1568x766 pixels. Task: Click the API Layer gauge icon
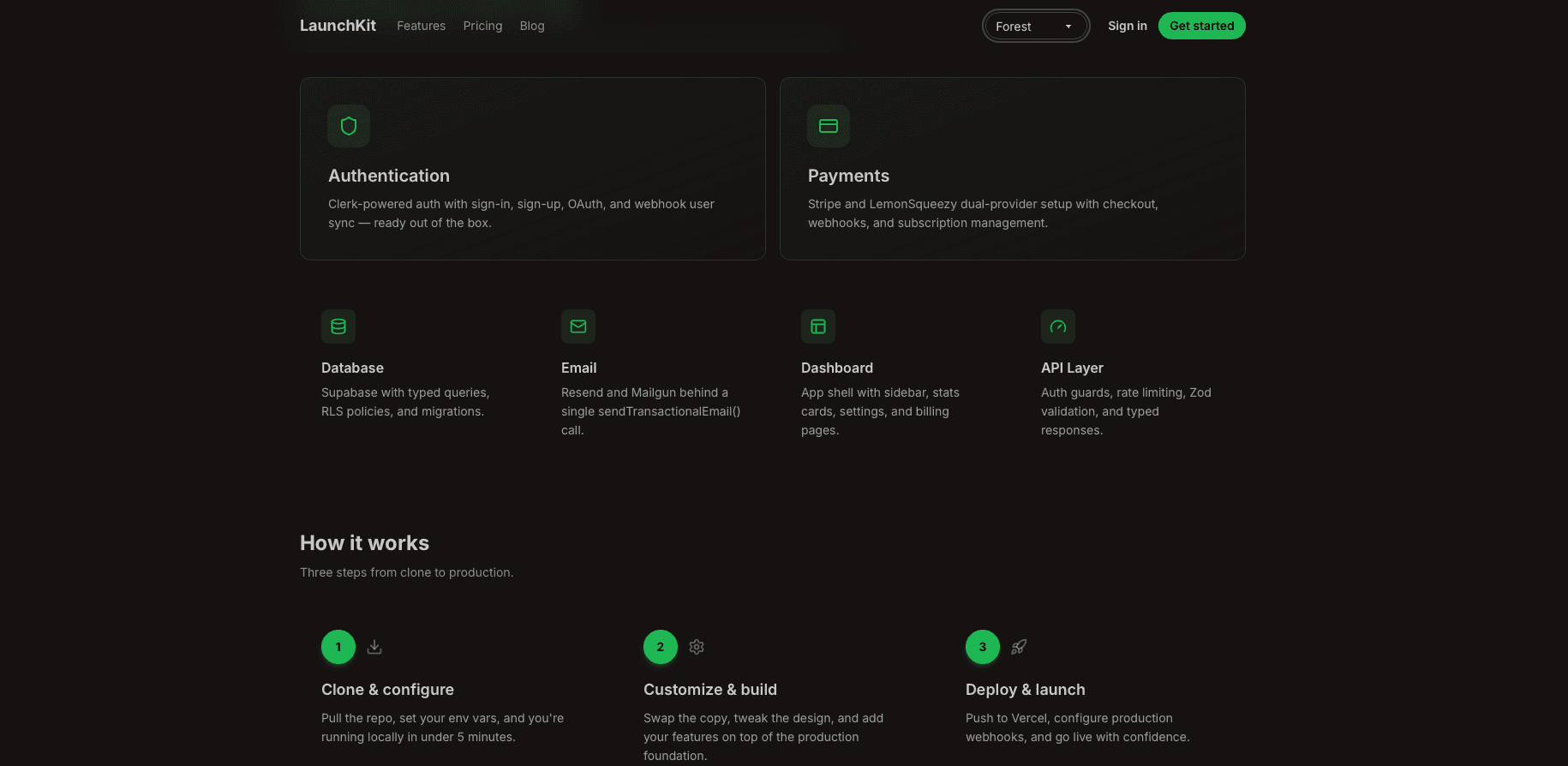(1058, 326)
